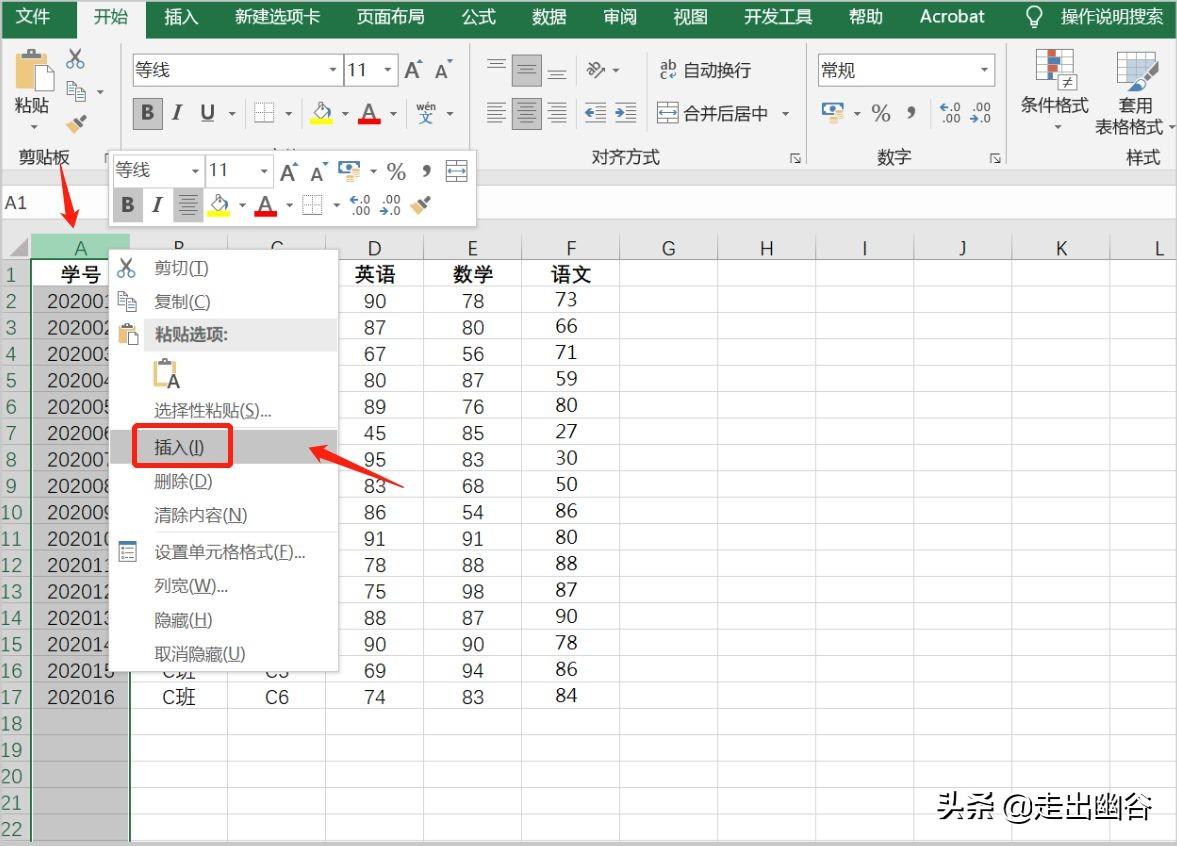The width and height of the screenshot is (1177, 846).
Task: Open the number format dropdown showing 常规
Action: click(984, 70)
